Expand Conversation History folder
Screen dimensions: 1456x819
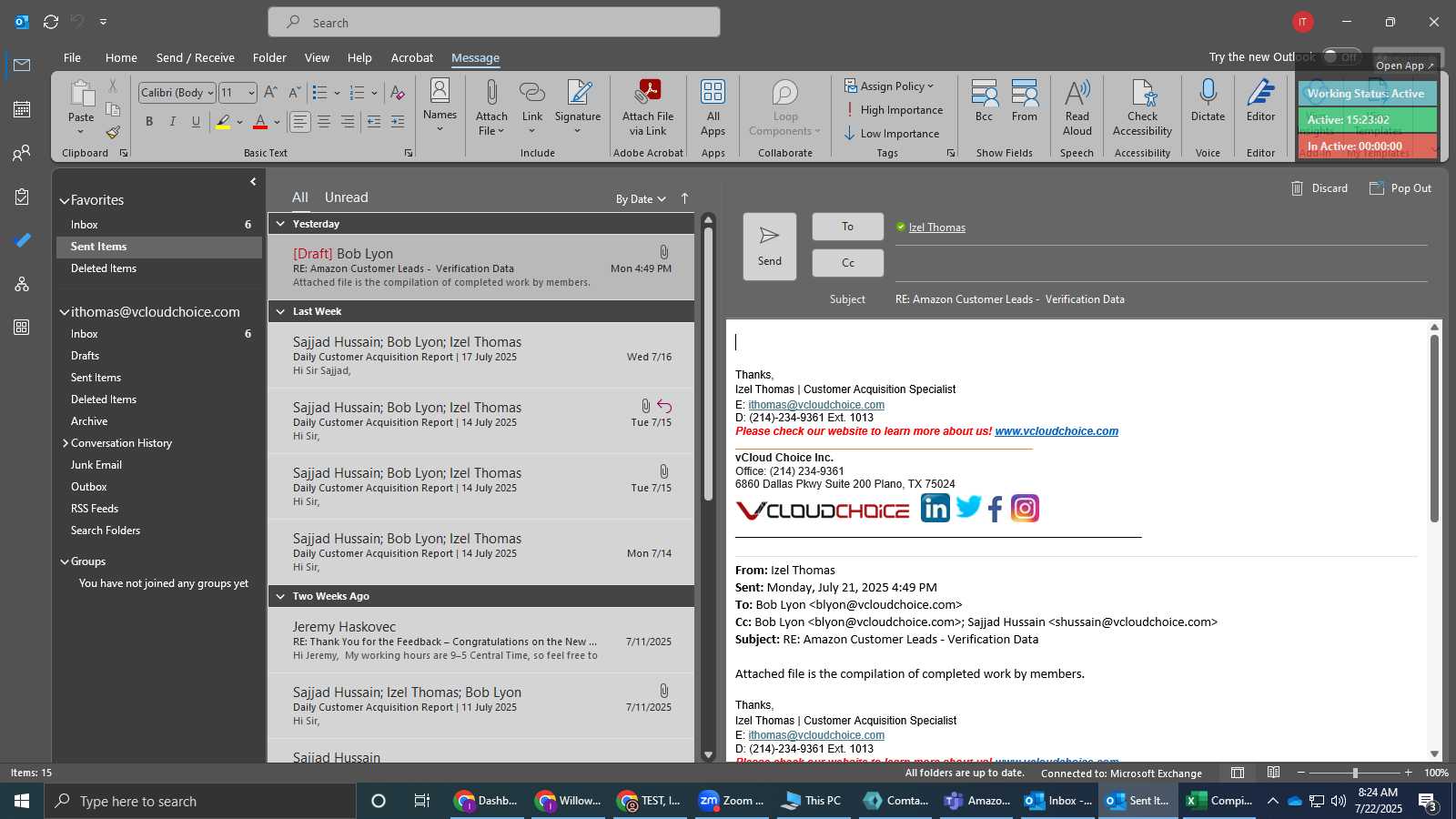click(x=66, y=443)
